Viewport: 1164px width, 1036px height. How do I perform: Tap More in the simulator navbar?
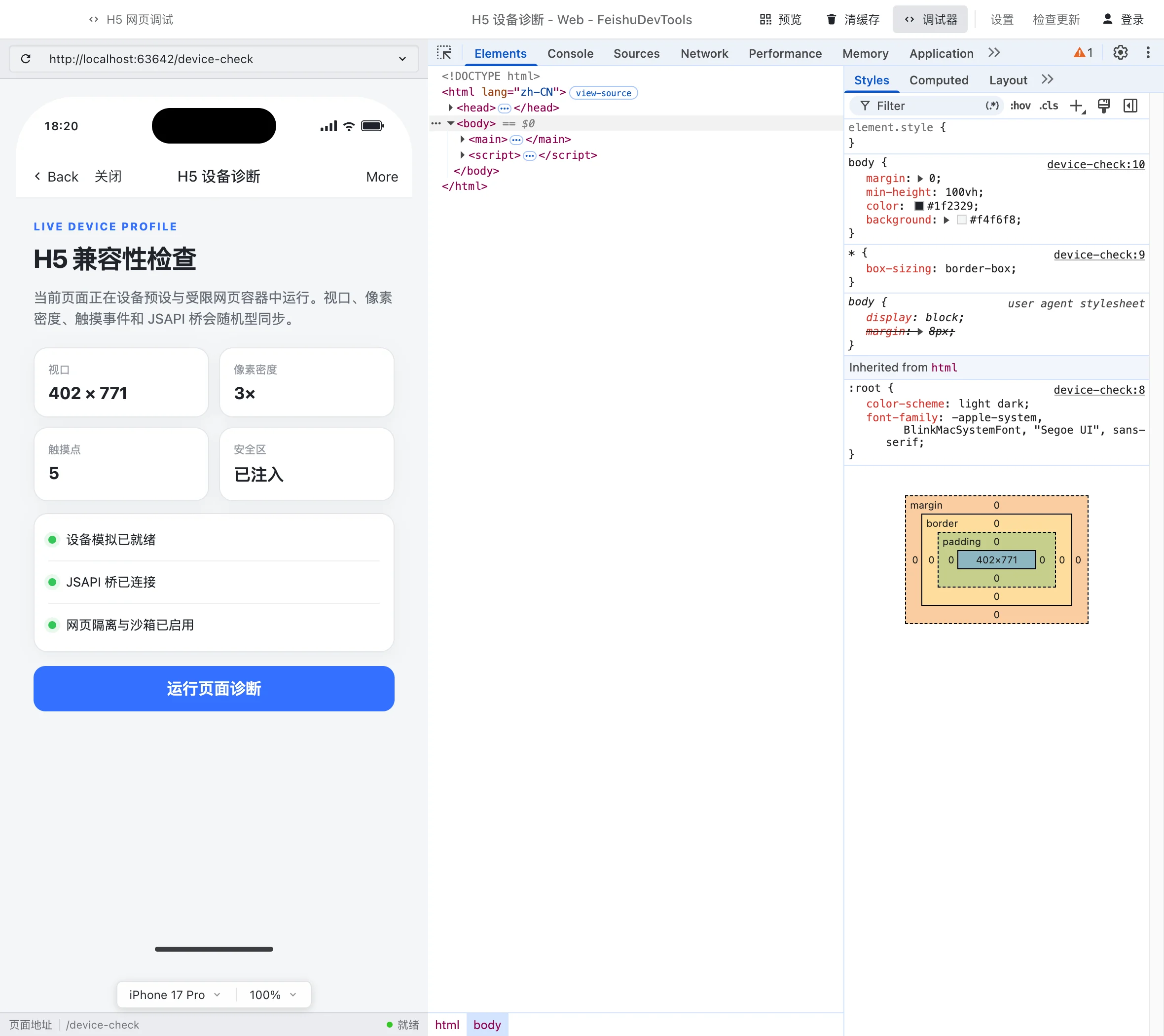[x=382, y=177]
